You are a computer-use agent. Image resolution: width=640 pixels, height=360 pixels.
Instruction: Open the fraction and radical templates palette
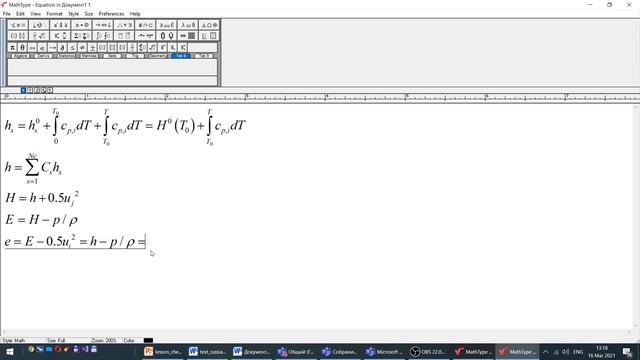[39, 36]
